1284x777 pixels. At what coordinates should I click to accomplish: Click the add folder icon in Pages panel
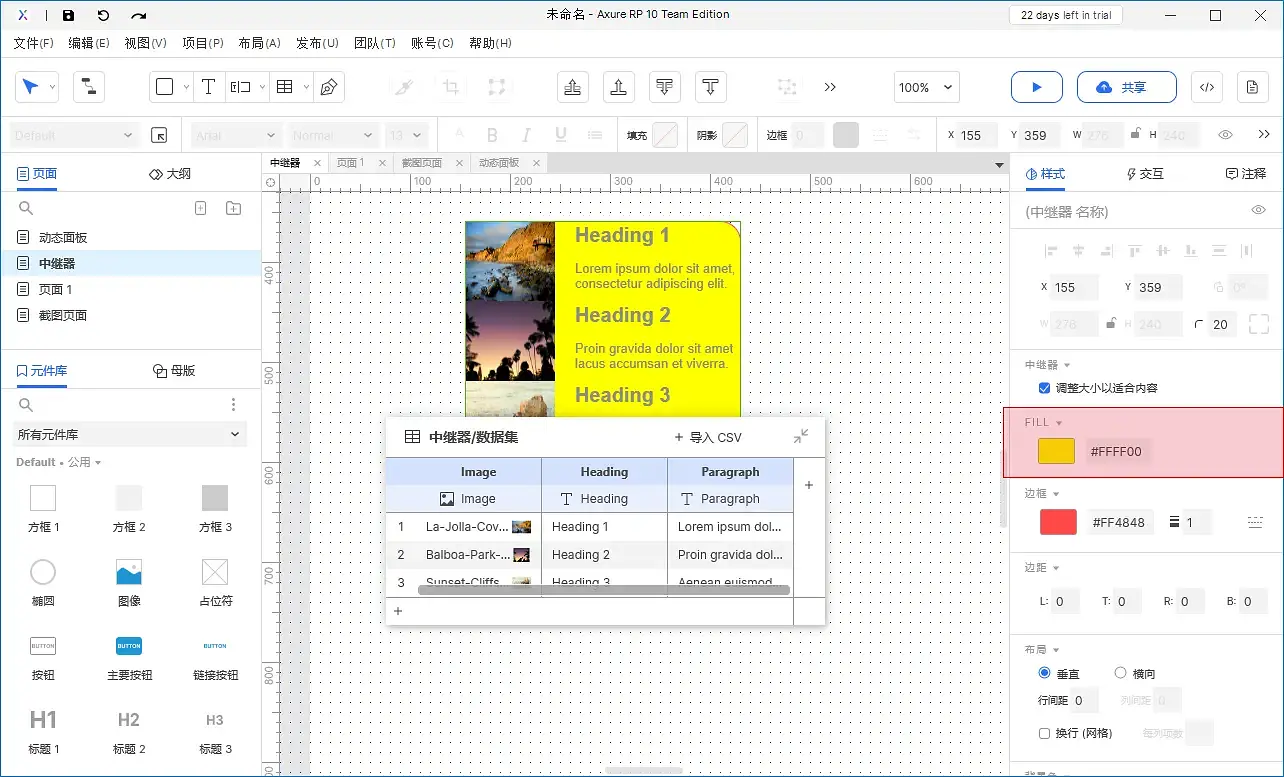point(233,208)
